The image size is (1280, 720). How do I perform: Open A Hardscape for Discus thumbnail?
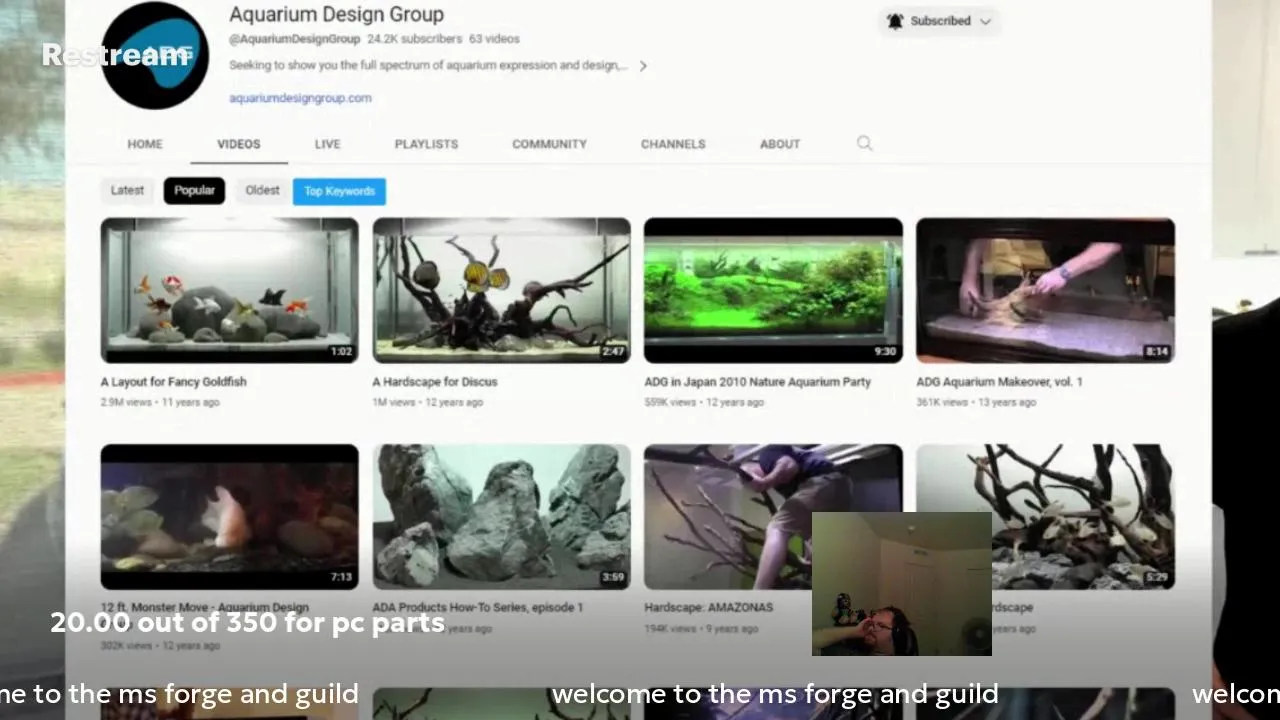pos(501,290)
